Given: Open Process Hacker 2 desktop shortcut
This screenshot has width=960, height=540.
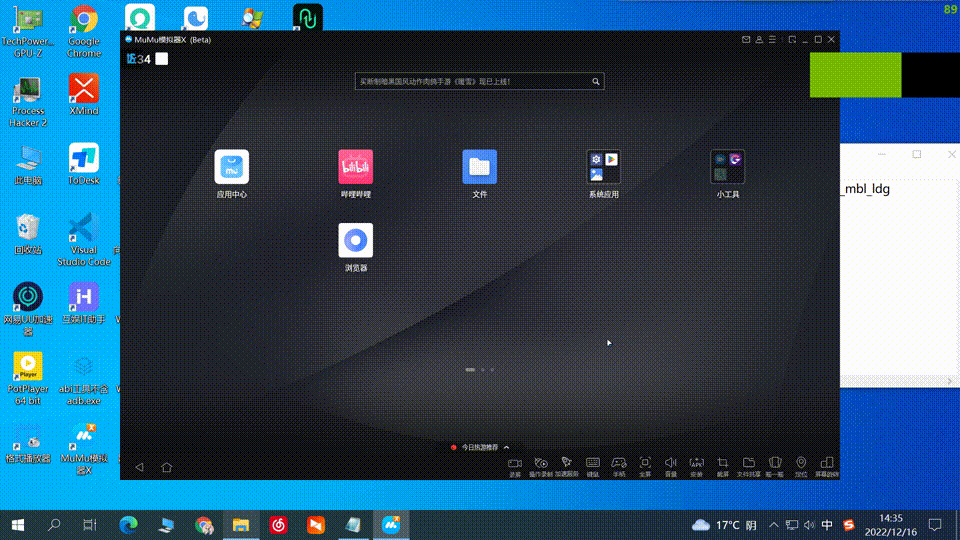Looking at the screenshot, I should (28, 101).
